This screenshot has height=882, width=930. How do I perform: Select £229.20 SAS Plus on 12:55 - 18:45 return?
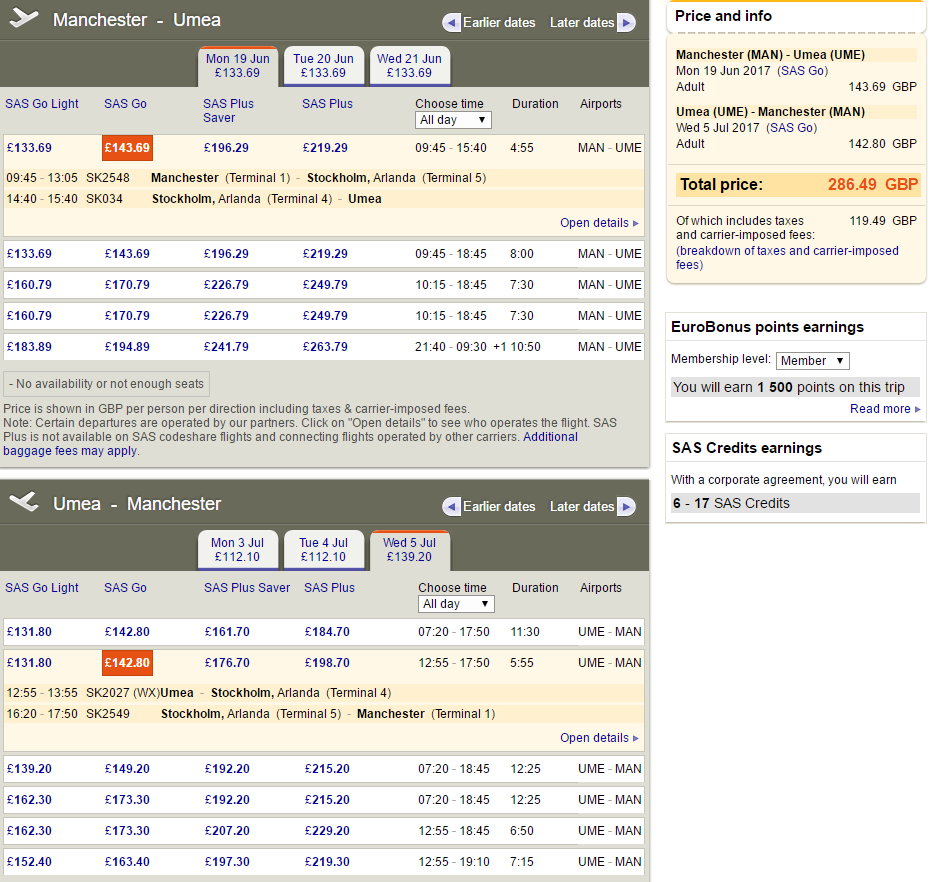[327, 831]
